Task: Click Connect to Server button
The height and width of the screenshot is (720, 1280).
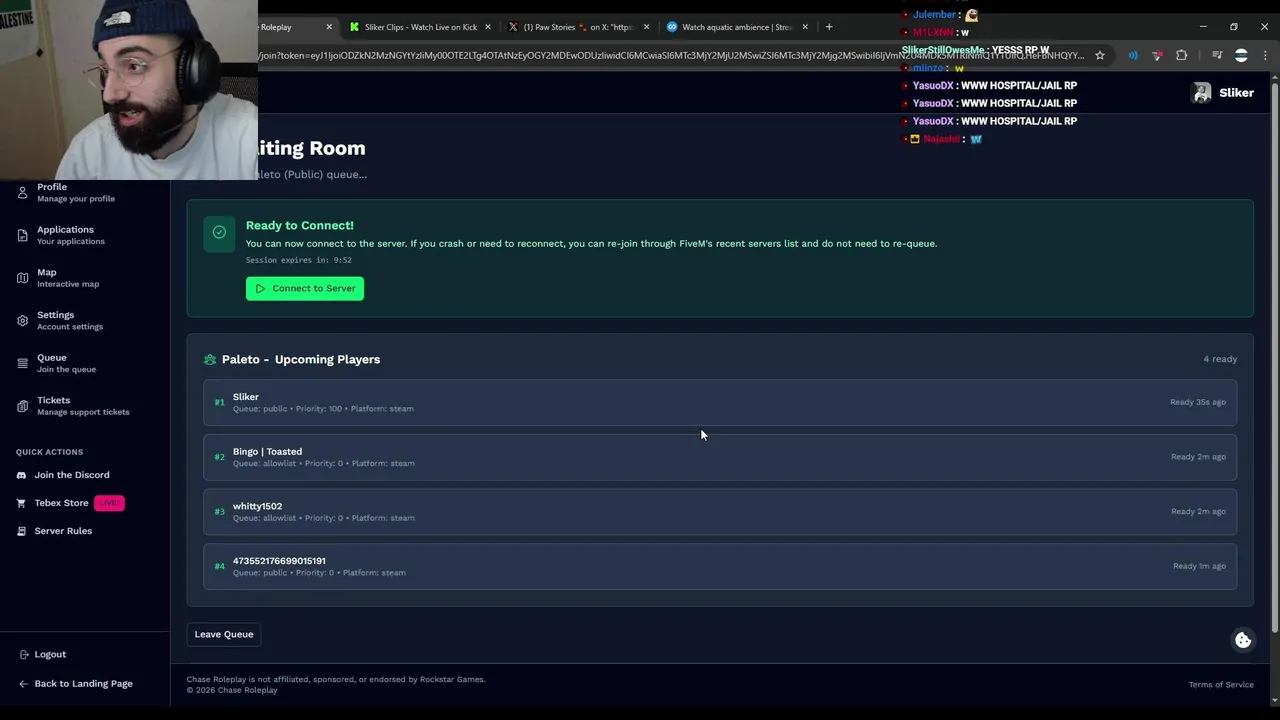Action: [x=305, y=288]
